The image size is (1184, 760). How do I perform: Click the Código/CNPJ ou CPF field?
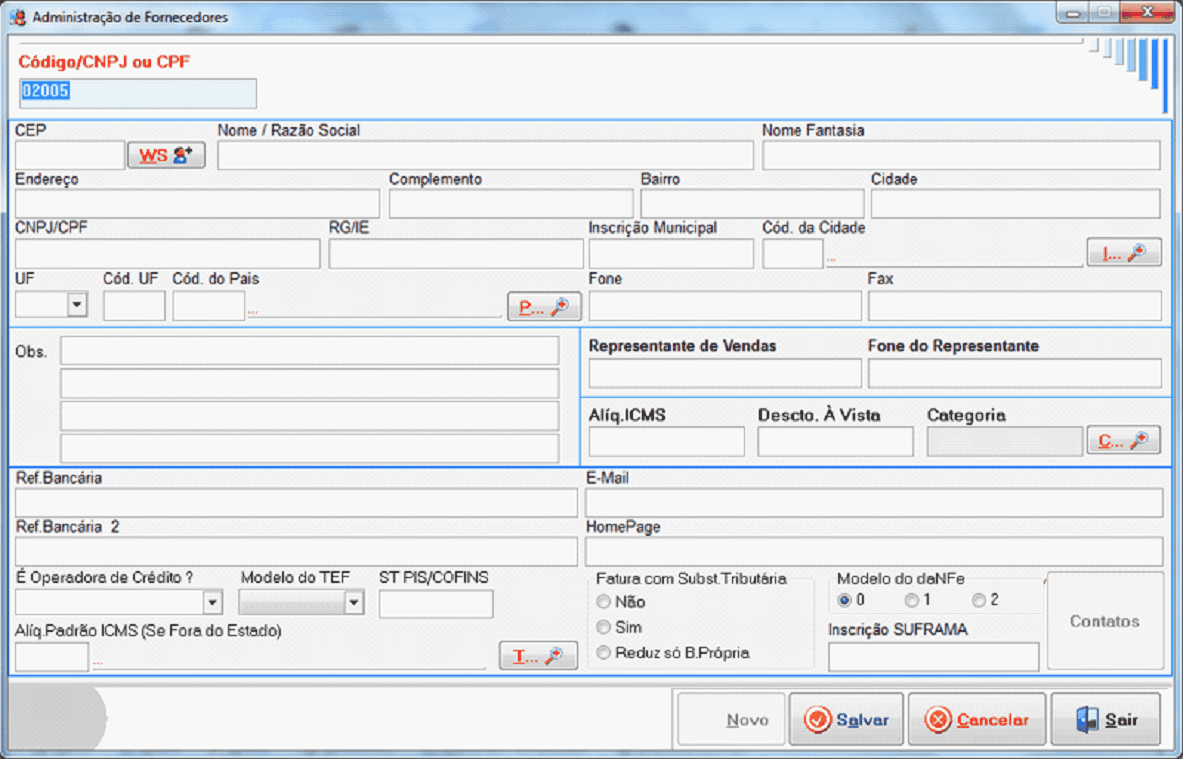coord(138,93)
